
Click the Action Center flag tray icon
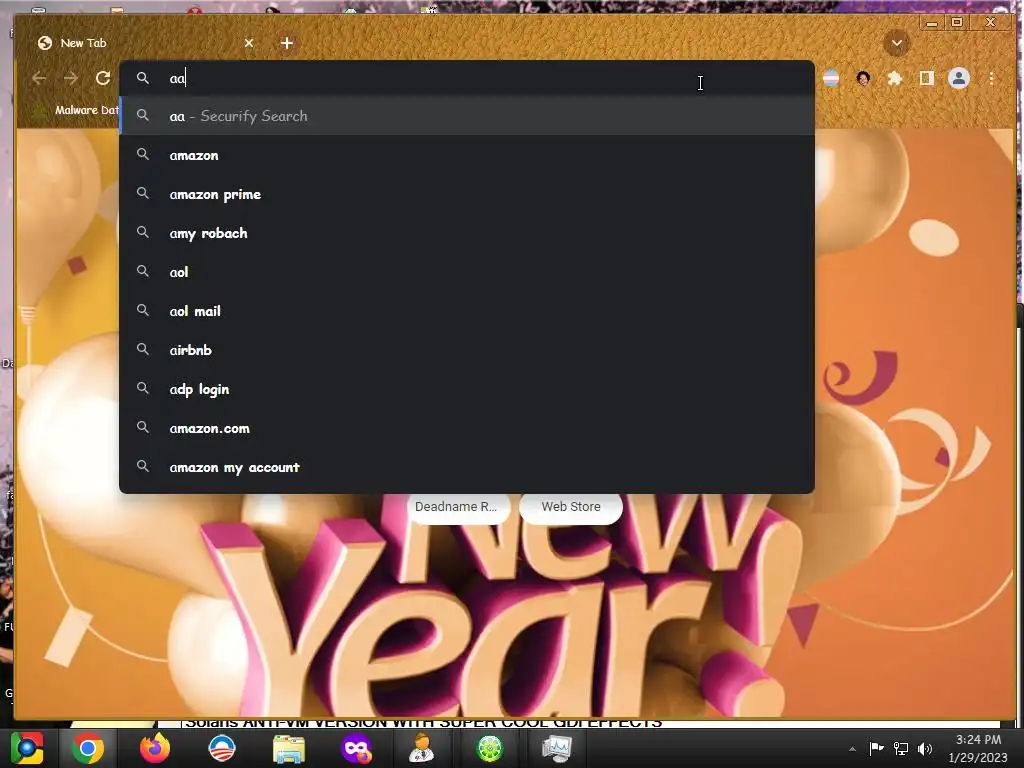click(x=876, y=748)
